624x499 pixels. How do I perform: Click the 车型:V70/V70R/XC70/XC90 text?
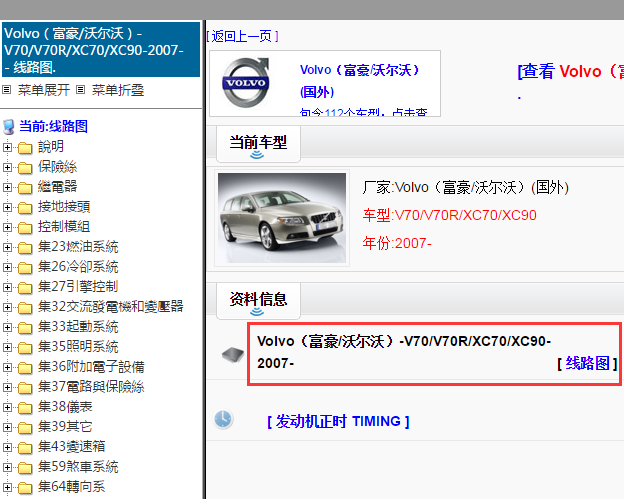click(x=449, y=215)
